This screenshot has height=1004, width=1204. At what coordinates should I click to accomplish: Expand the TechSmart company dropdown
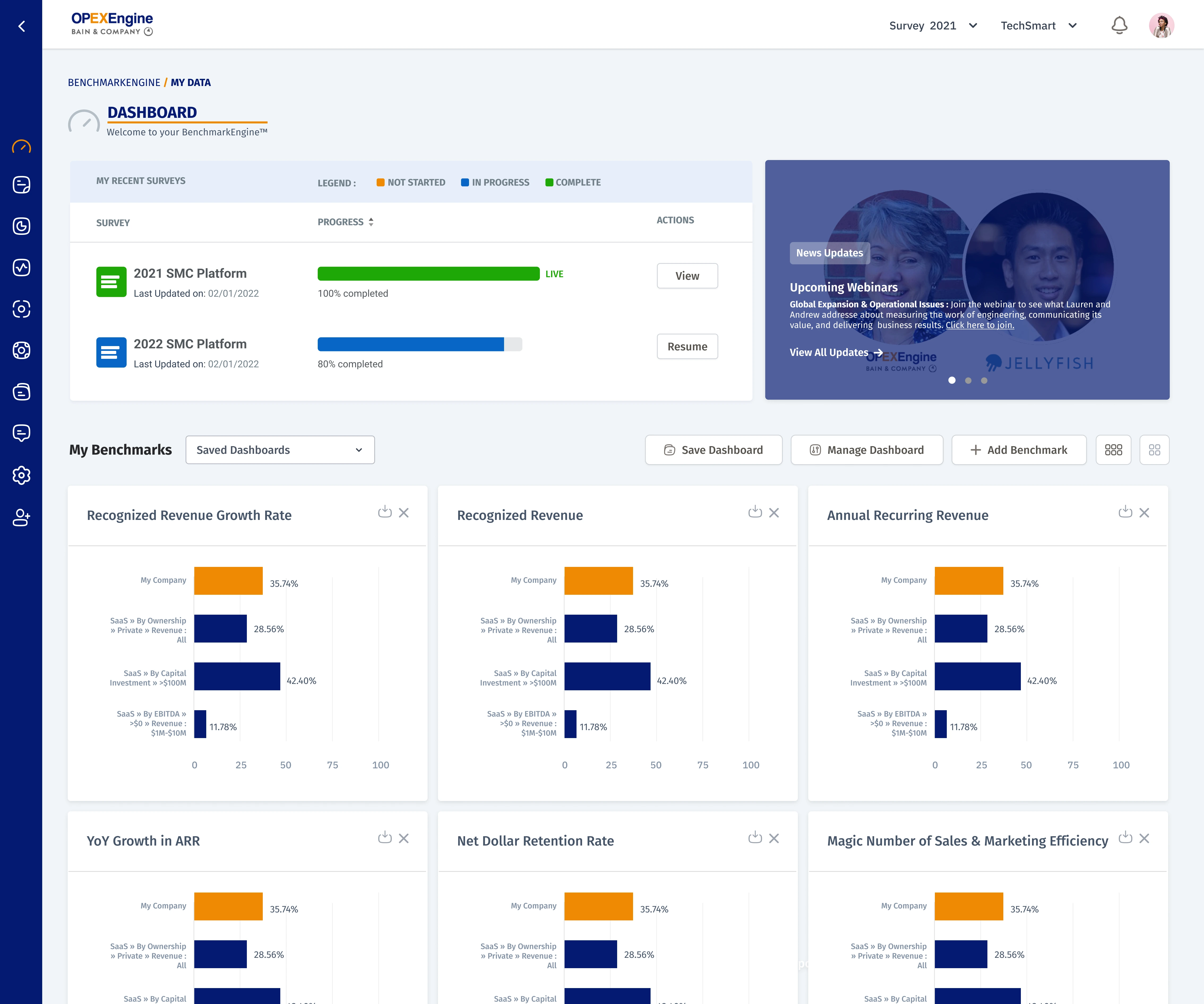click(1038, 25)
